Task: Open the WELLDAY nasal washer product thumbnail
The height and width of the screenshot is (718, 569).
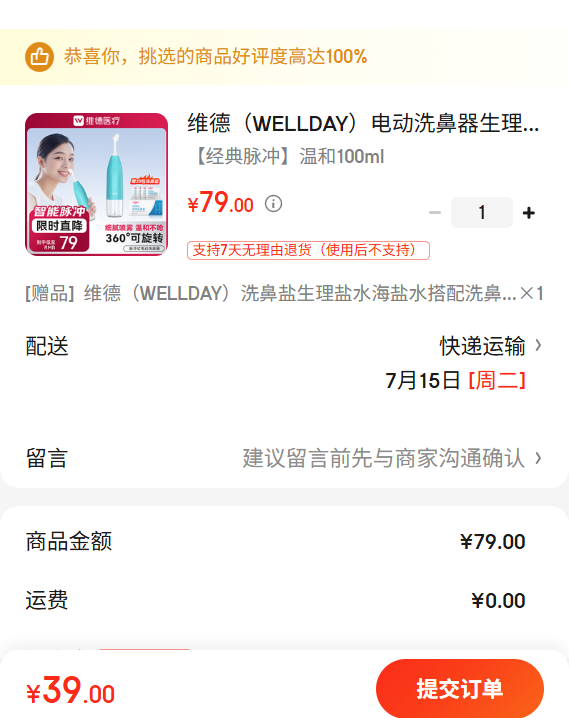Action: tap(97, 185)
